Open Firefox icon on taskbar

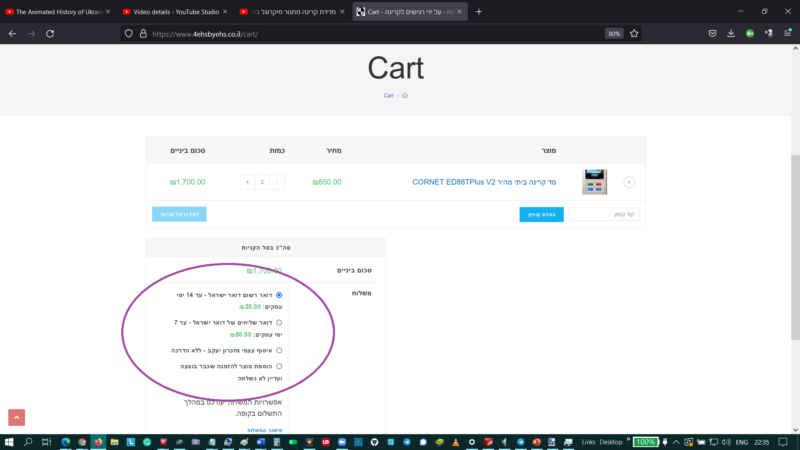point(98,442)
